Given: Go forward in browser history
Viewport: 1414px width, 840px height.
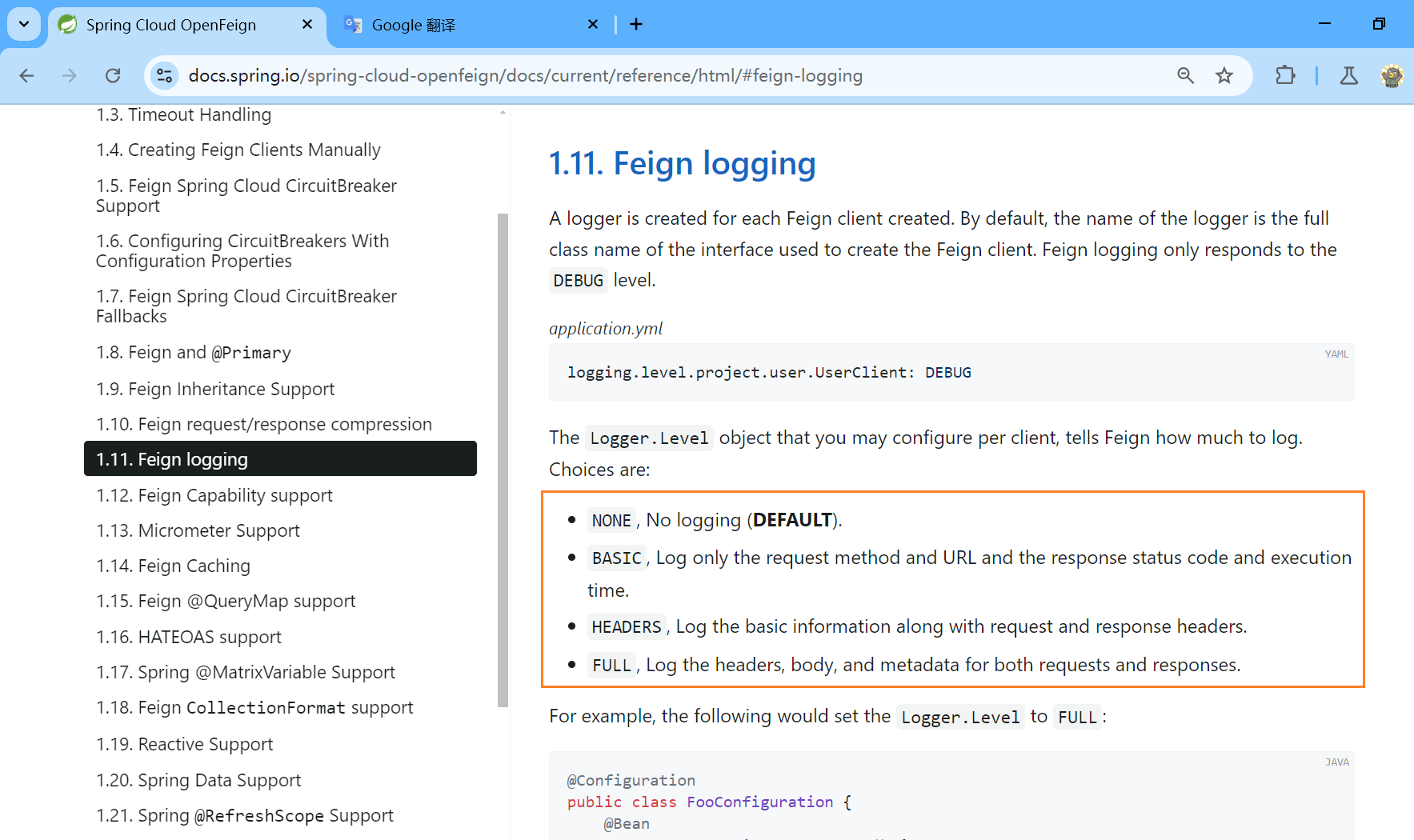Looking at the screenshot, I should [x=70, y=75].
